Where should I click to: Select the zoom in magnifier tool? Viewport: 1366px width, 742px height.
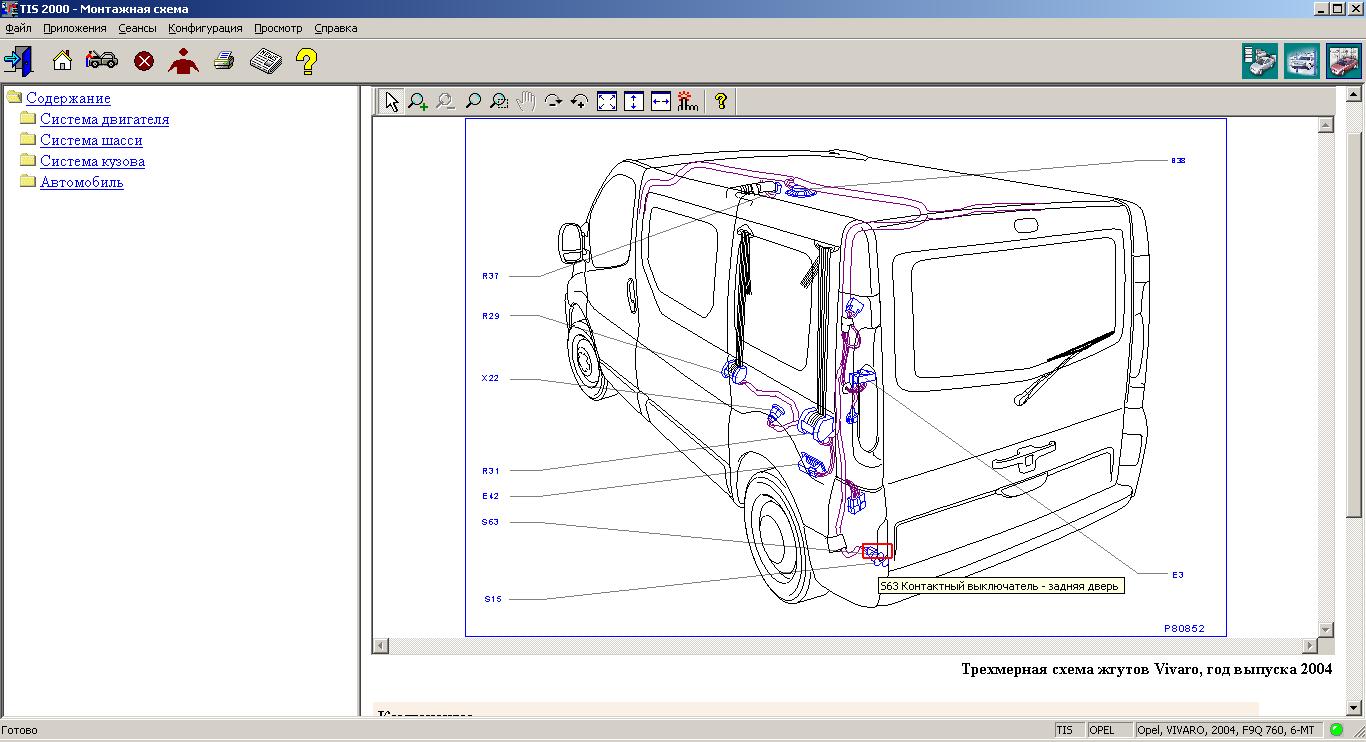pos(418,101)
